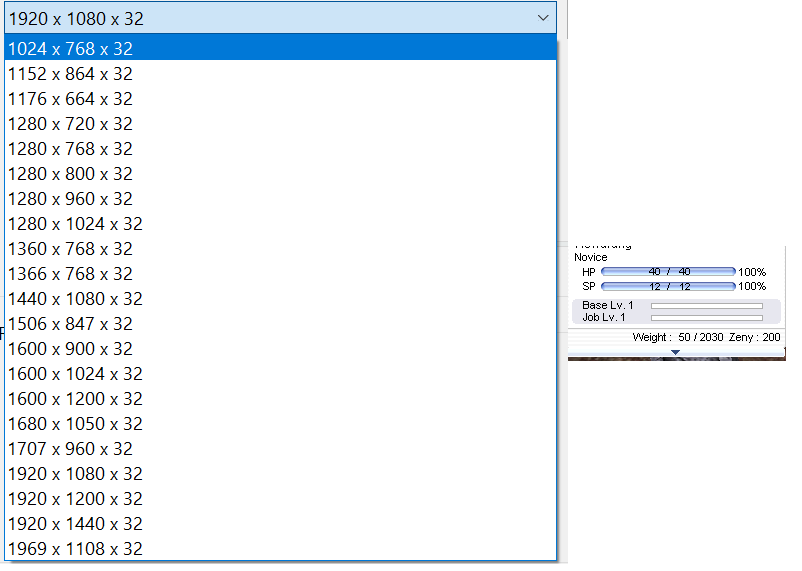Click the Weight : 50 / 2030 value
The height and width of the screenshot is (571, 802).
(678, 337)
